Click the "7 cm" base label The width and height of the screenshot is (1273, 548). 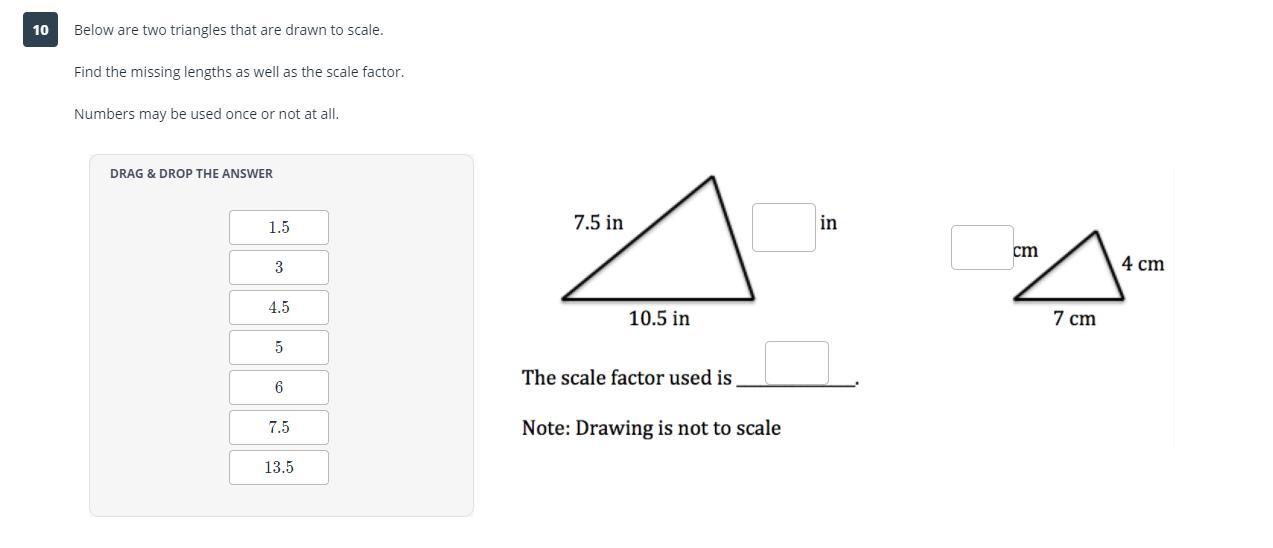pyautogui.click(x=1074, y=319)
